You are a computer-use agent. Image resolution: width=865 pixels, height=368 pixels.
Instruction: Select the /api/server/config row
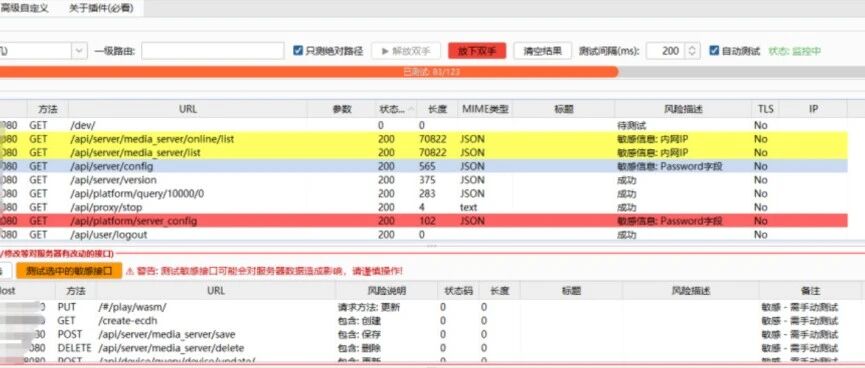click(x=424, y=166)
